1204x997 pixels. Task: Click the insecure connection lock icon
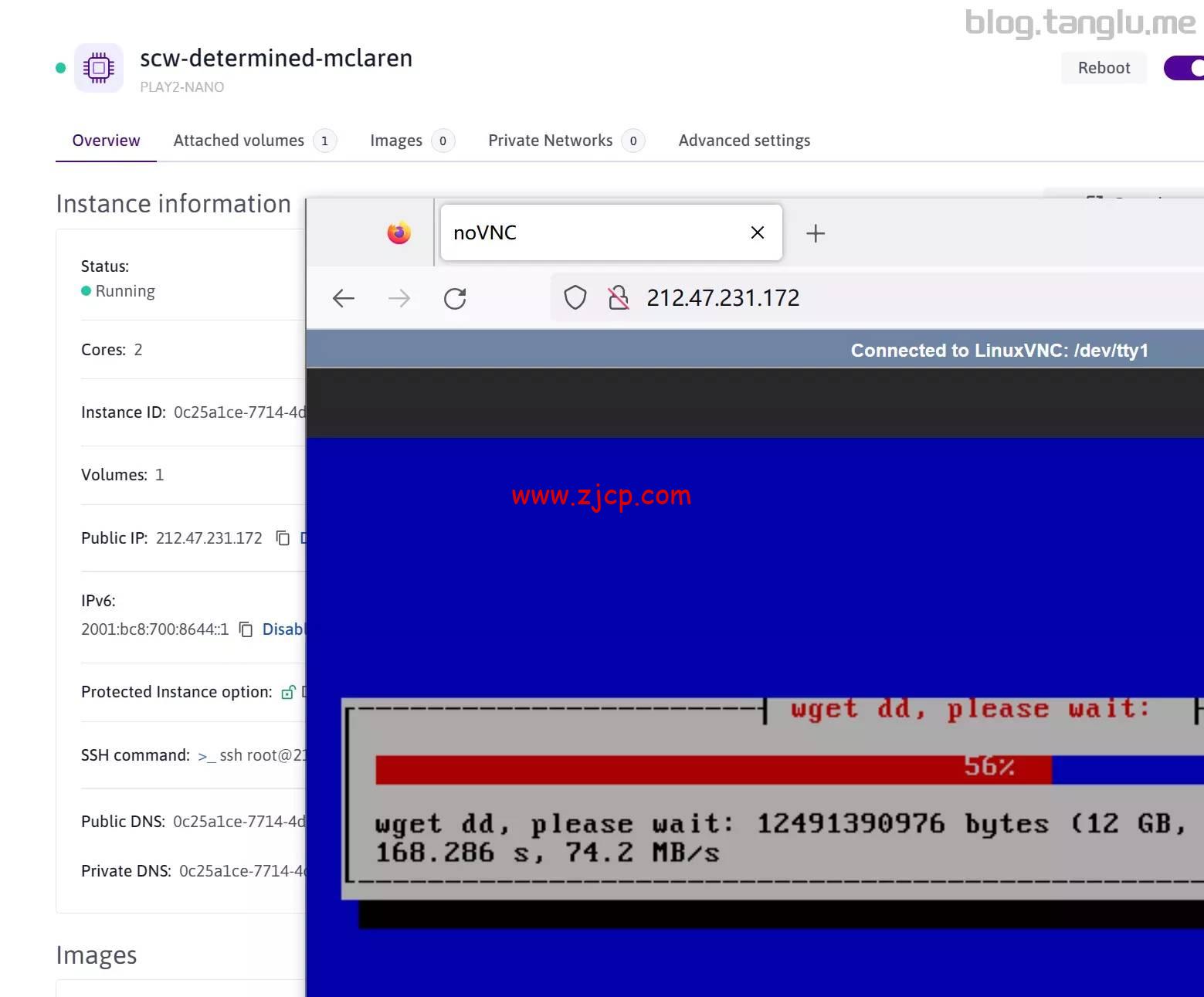pos(618,297)
